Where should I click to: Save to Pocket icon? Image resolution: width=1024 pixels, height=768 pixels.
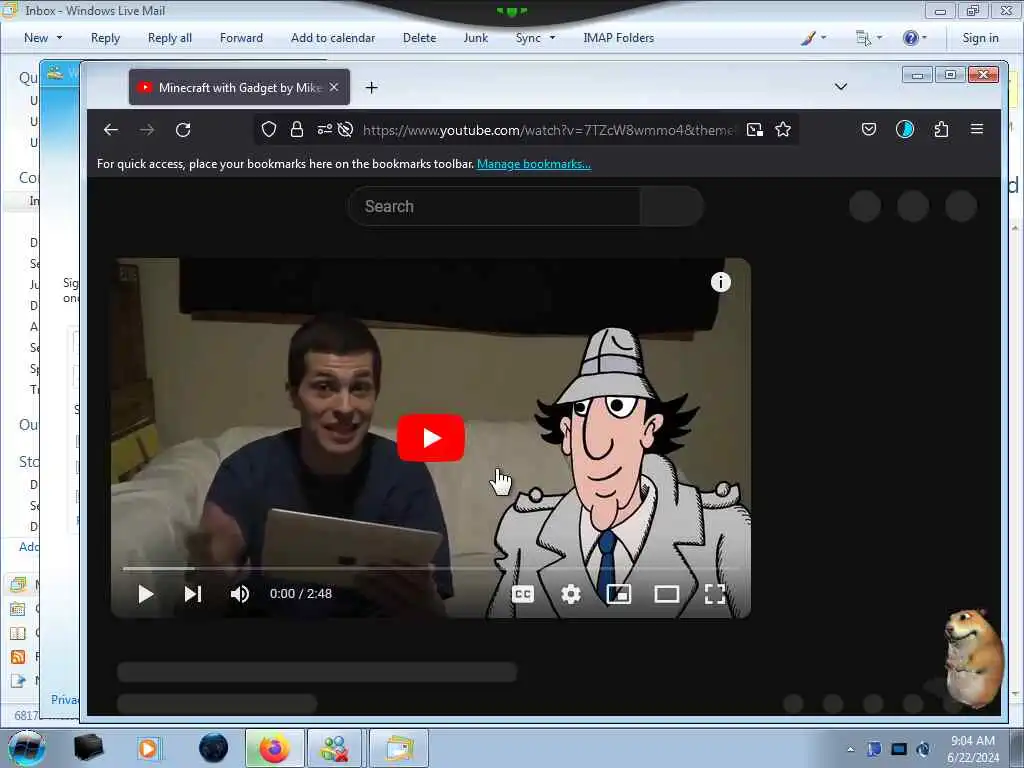(x=869, y=129)
